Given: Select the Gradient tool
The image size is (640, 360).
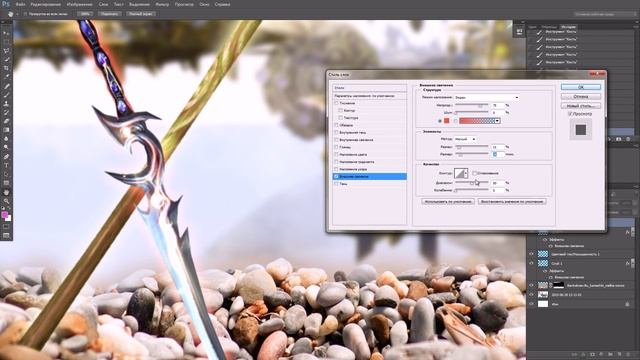Looking at the screenshot, I should [x=6, y=130].
